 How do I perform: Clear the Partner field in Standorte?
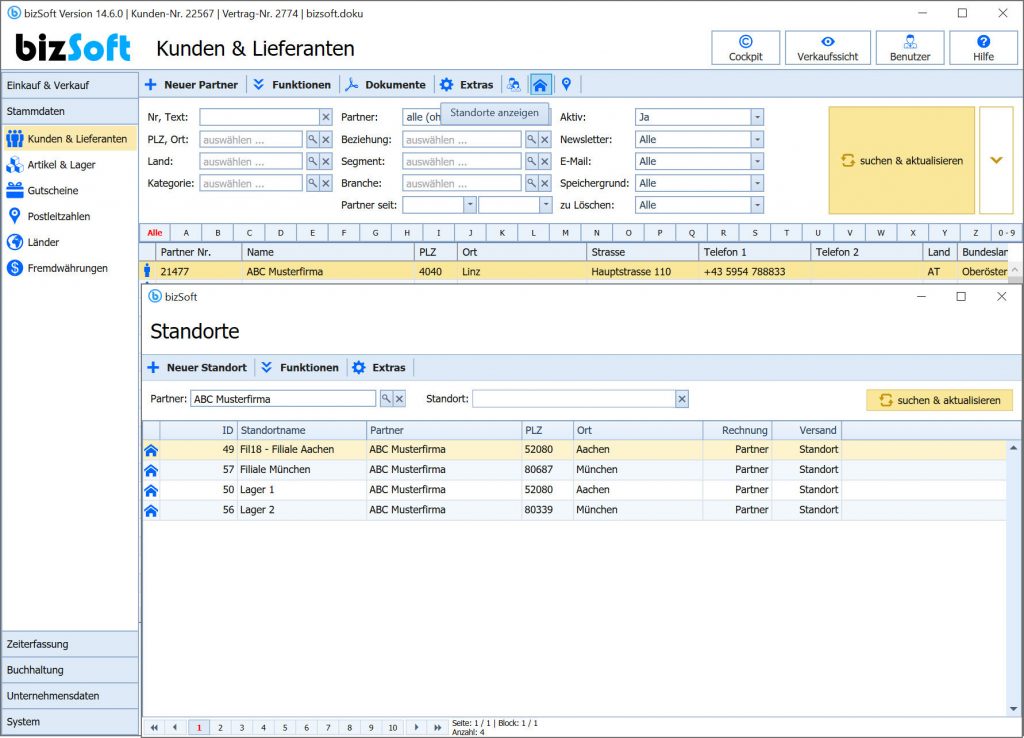coord(400,399)
